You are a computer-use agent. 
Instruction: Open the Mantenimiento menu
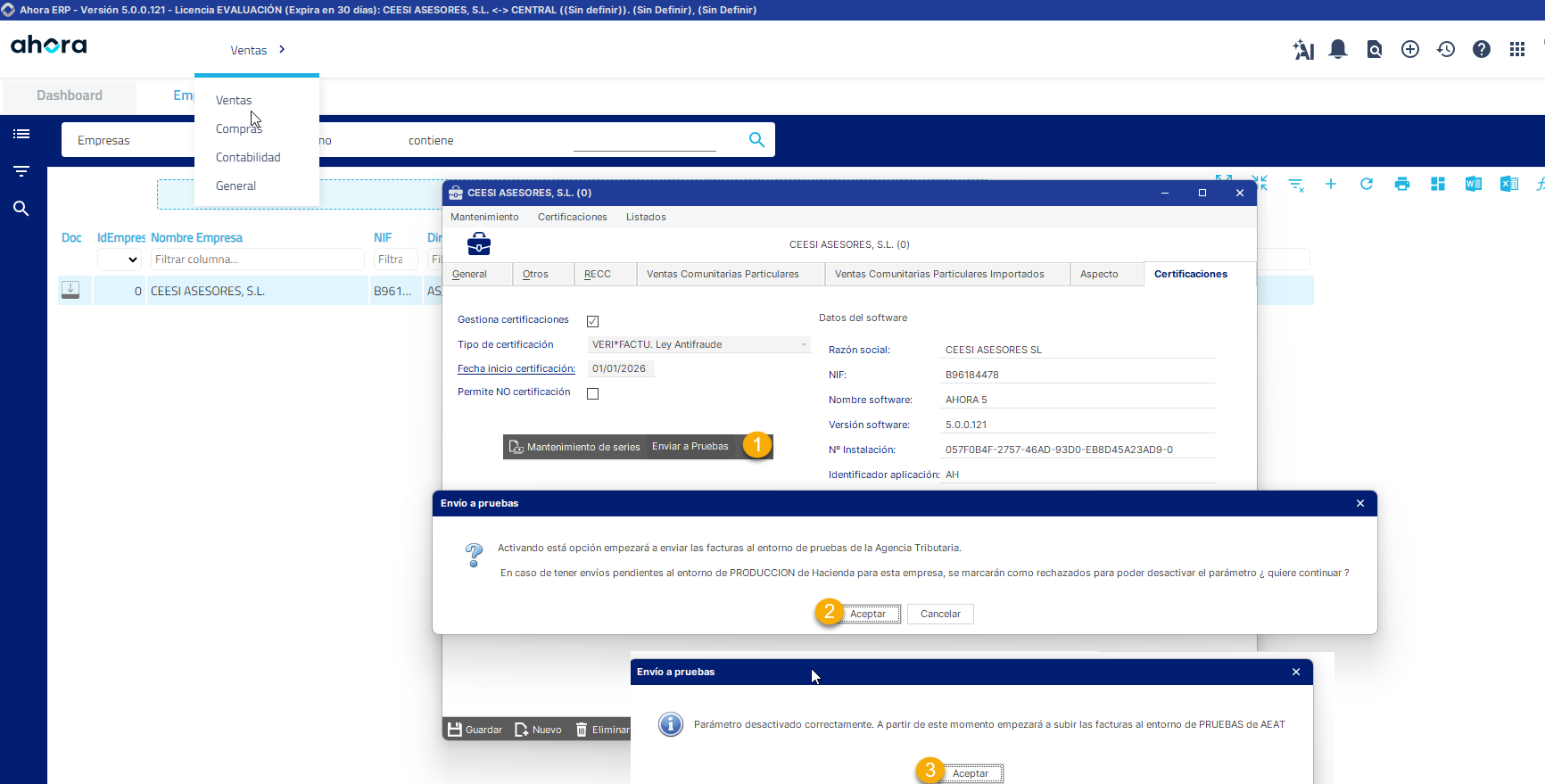484,217
